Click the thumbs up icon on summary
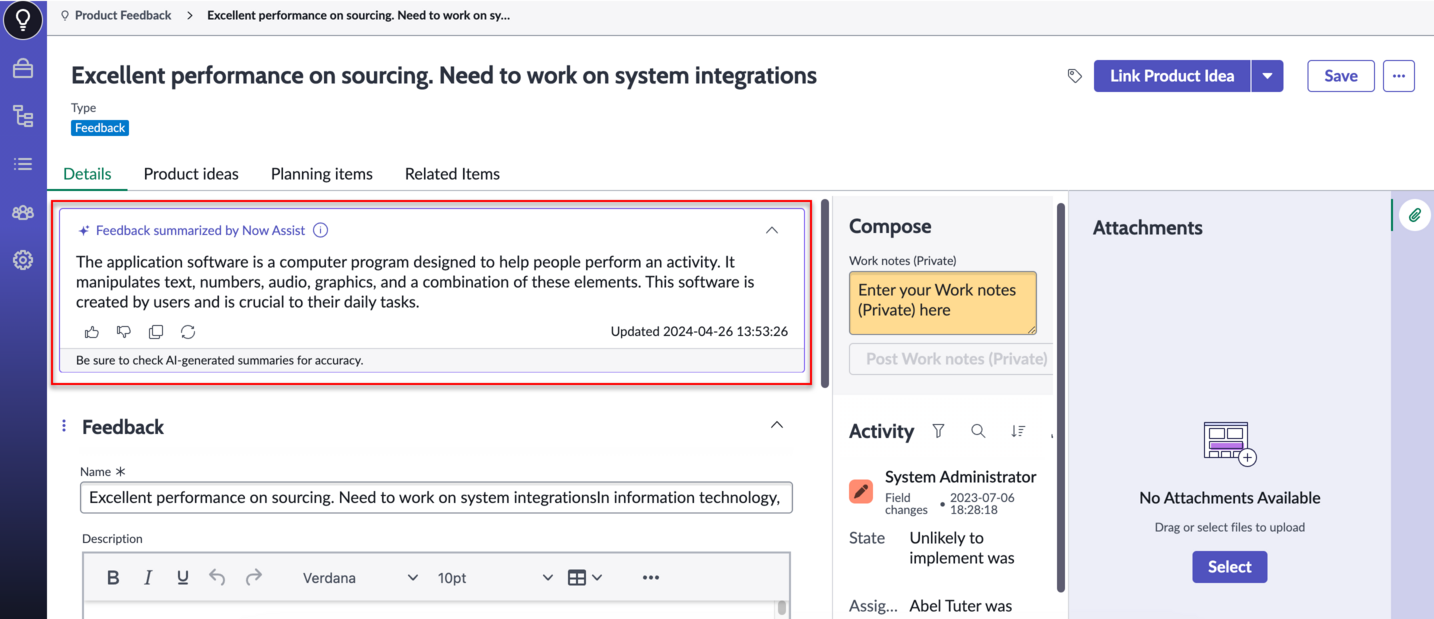1434x619 pixels. [x=92, y=332]
